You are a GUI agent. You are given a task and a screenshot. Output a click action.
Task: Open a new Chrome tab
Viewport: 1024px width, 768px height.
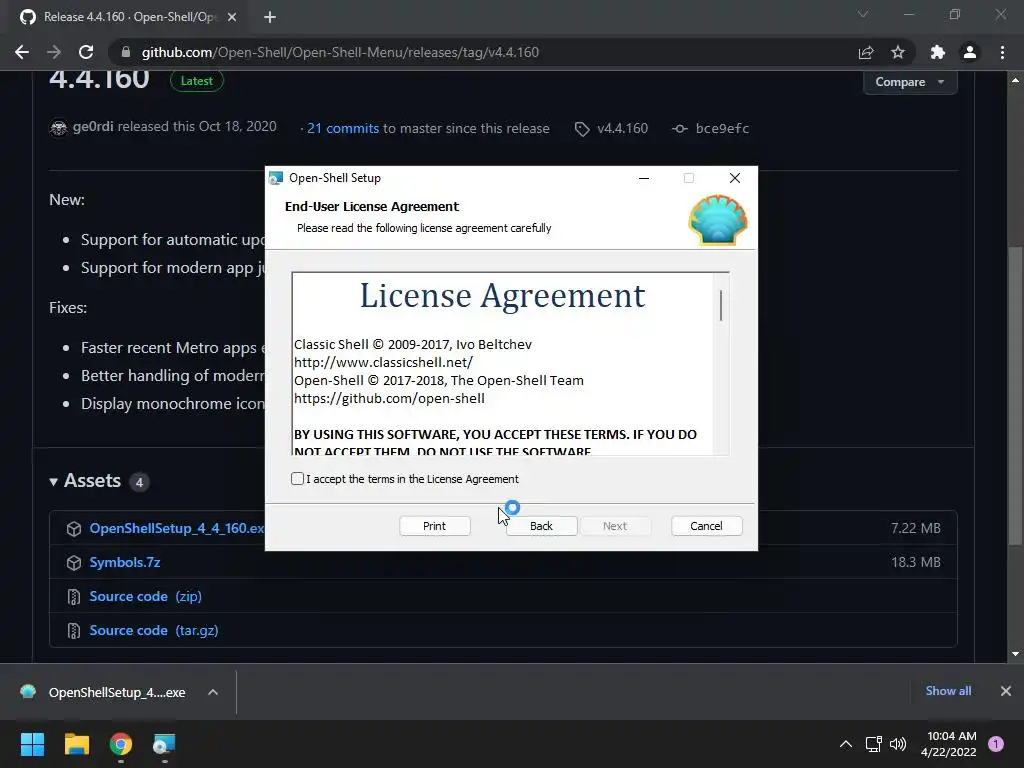coord(270,17)
